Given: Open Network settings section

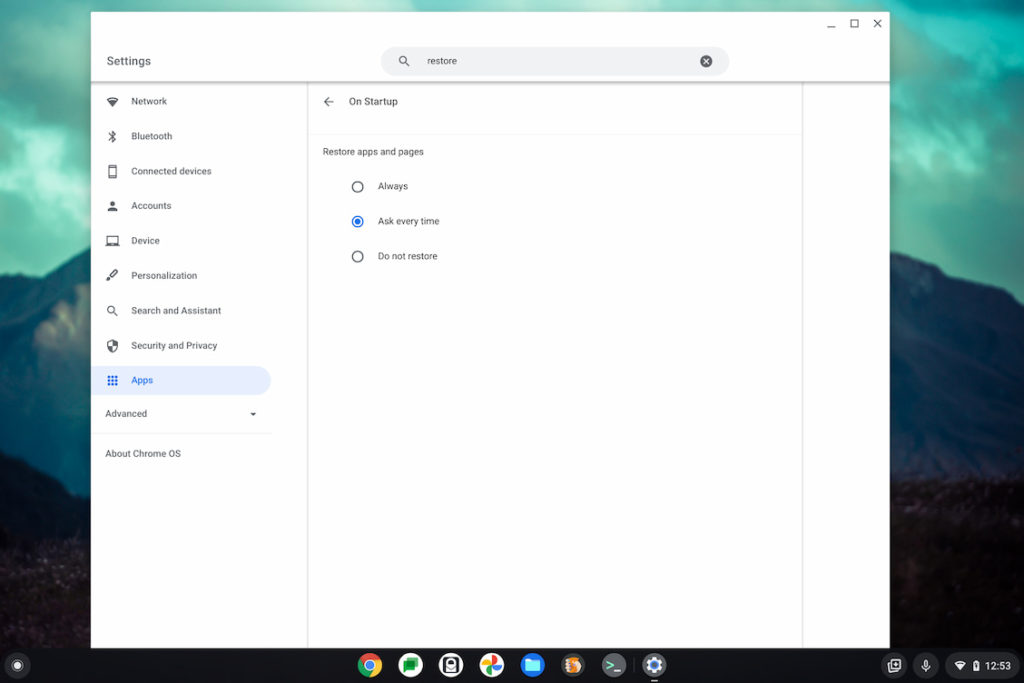Looking at the screenshot, I should pos(181,101).
